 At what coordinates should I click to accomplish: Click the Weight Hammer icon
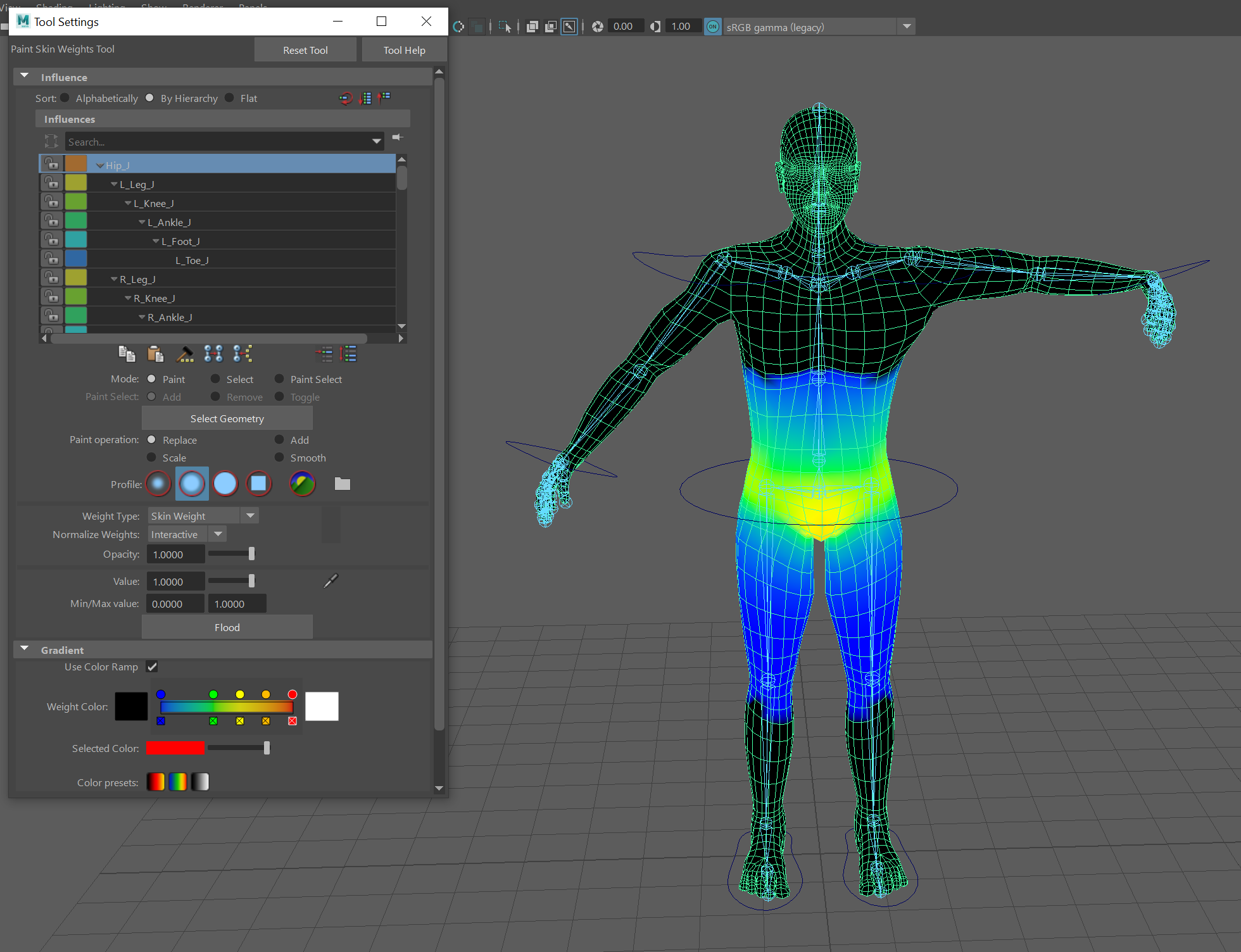pos(185,354)
